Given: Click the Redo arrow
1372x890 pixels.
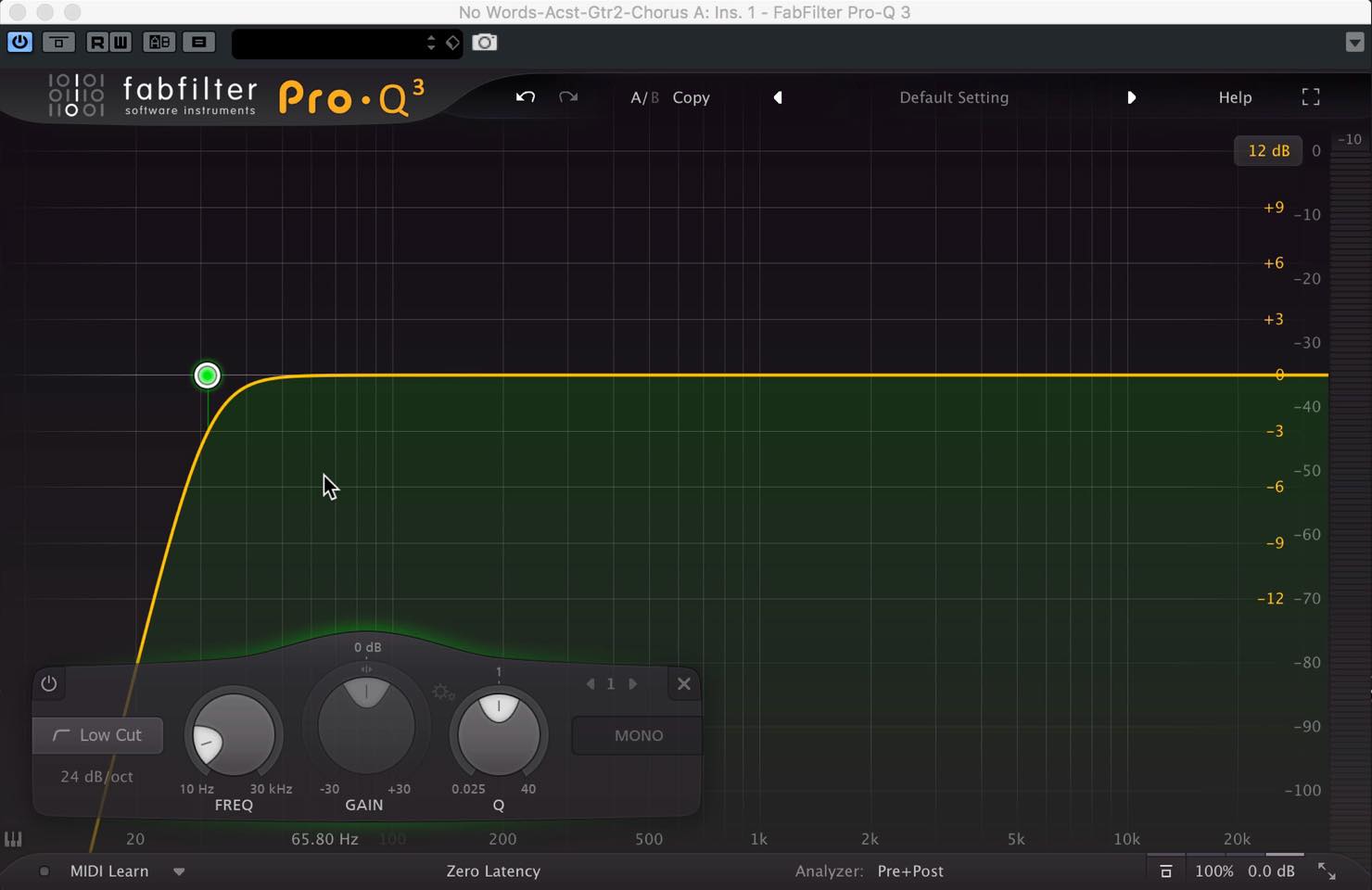Looking at the screenshot, I should [x=568, y=97].
